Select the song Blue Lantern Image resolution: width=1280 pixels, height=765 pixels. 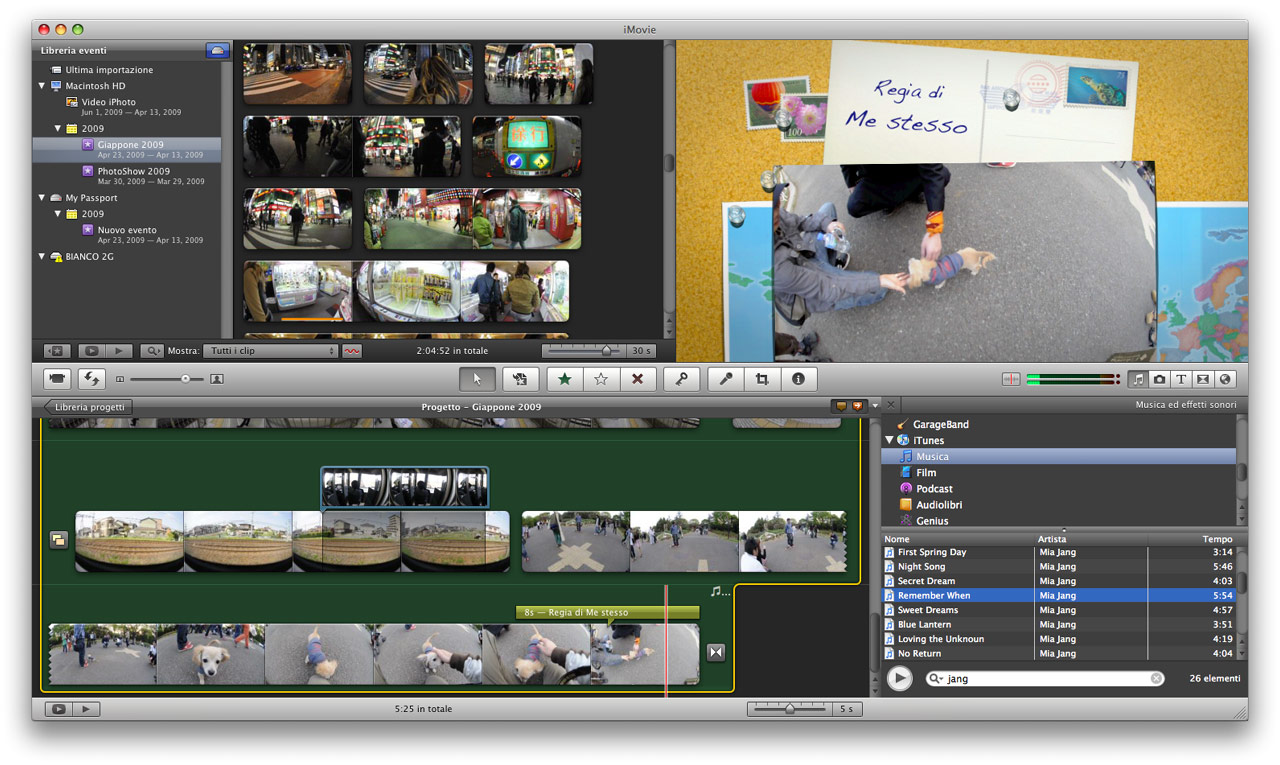1058,624
